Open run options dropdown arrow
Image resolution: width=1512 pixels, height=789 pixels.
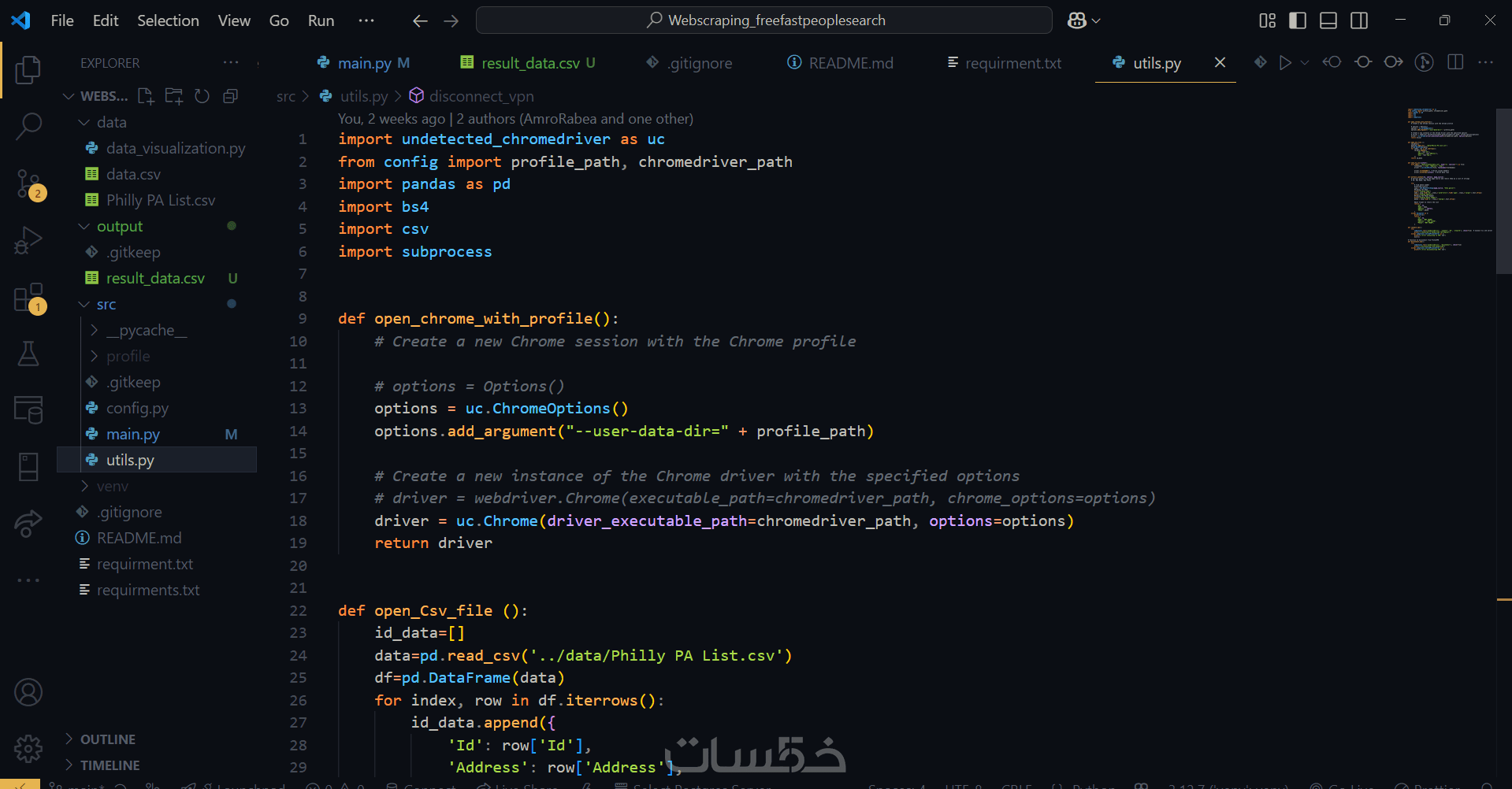point(1305,62)
